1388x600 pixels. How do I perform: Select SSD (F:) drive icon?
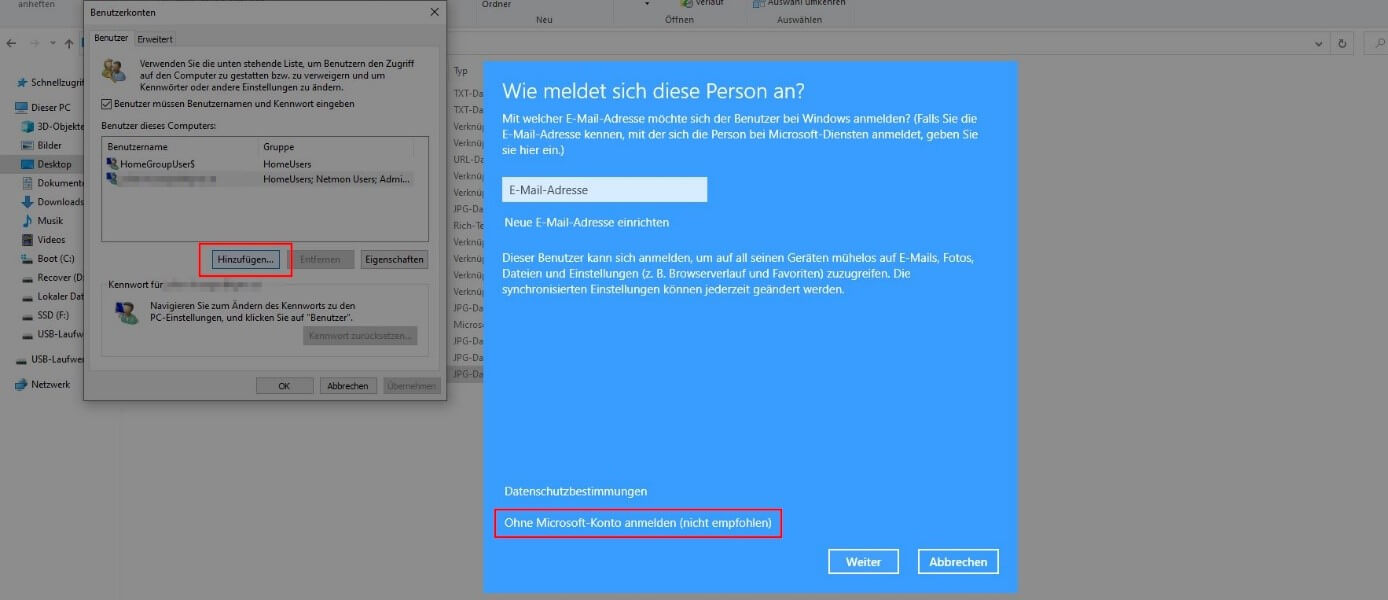[x=28, y=316]
